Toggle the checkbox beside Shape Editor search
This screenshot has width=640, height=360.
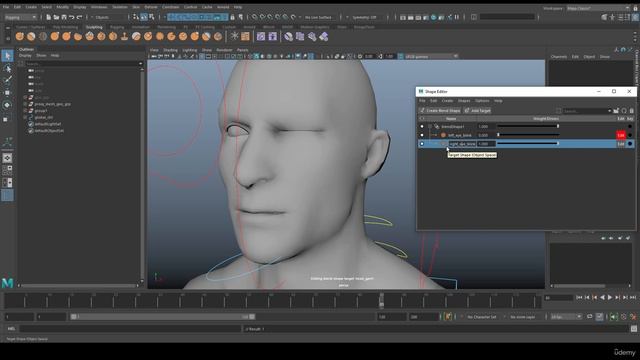[x=558, y=111]
